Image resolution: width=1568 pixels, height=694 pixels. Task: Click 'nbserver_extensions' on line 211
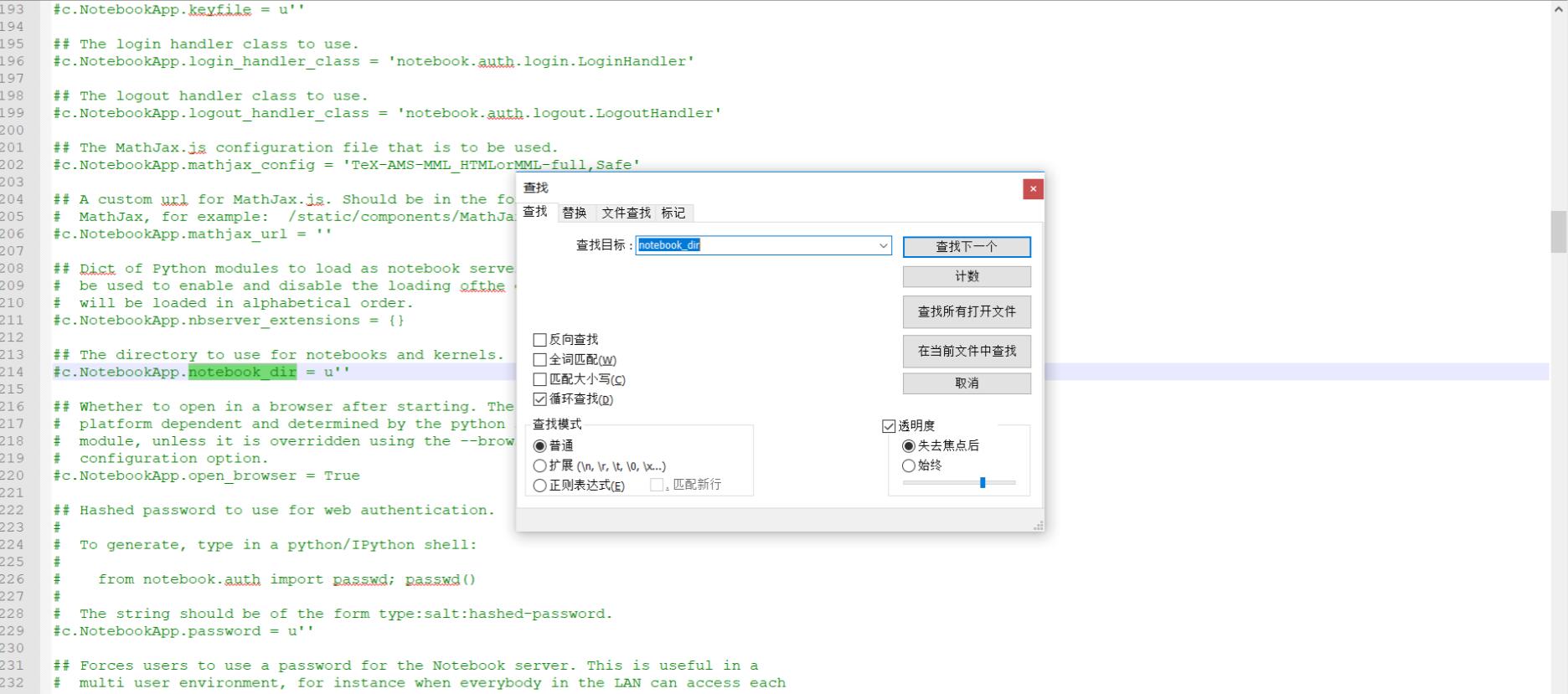tap(274, 321)
